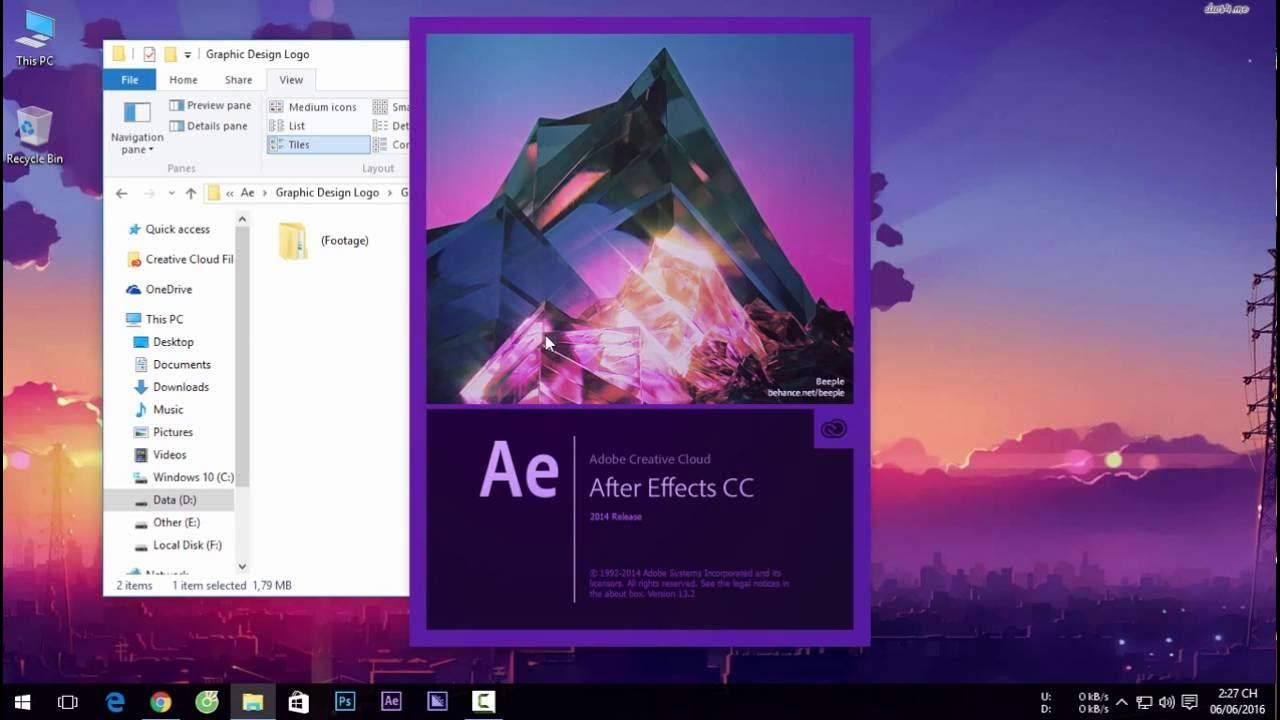The height and width of the screenshot is (720, 1280).
Task: Open Windows Store from taskbar
Action: (299, 702)
